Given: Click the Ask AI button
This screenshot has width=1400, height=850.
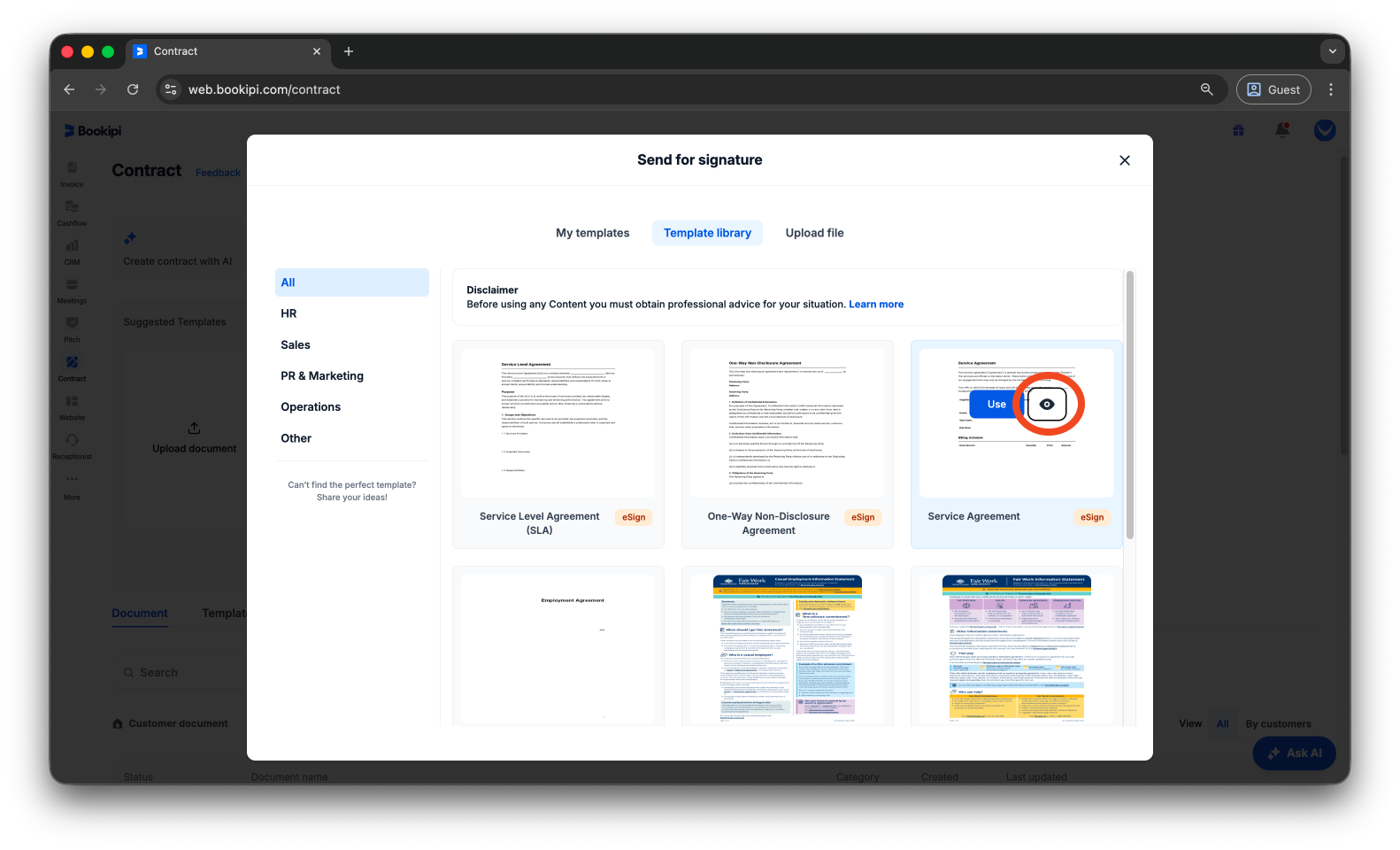Looking at the screenshot, I should point(1294,753).
